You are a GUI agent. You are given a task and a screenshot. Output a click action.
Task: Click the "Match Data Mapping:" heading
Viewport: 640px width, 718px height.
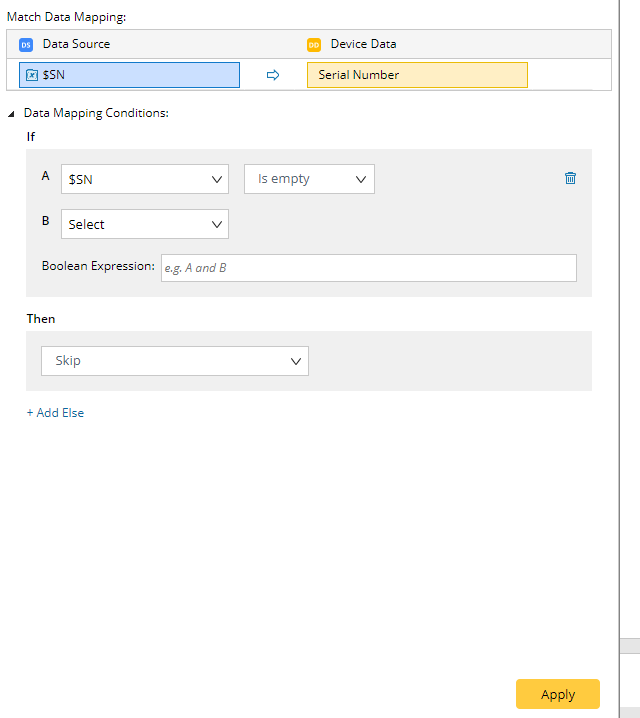(67, 17)
